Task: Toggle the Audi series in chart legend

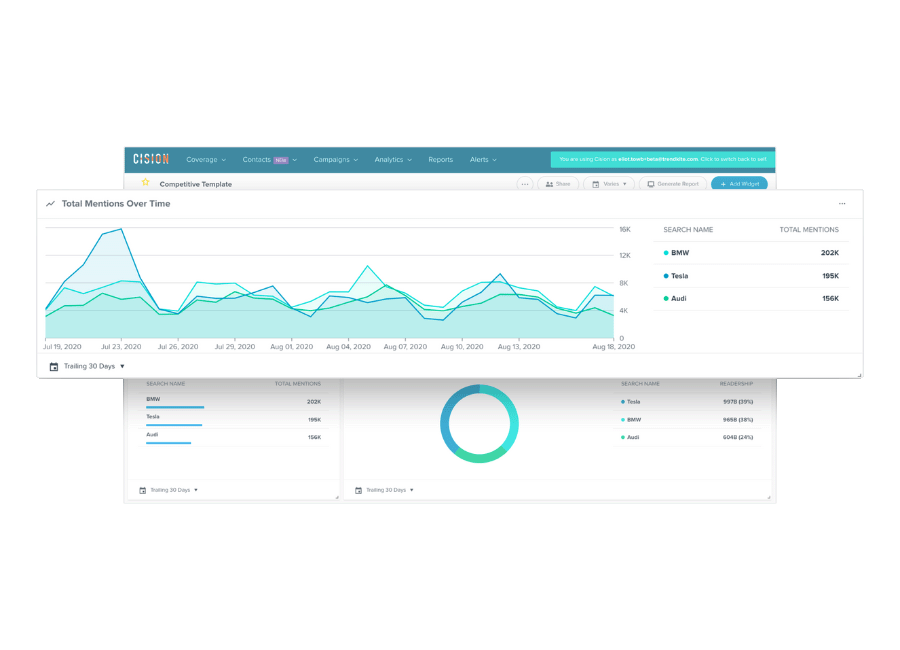Action: pos(680,298)
